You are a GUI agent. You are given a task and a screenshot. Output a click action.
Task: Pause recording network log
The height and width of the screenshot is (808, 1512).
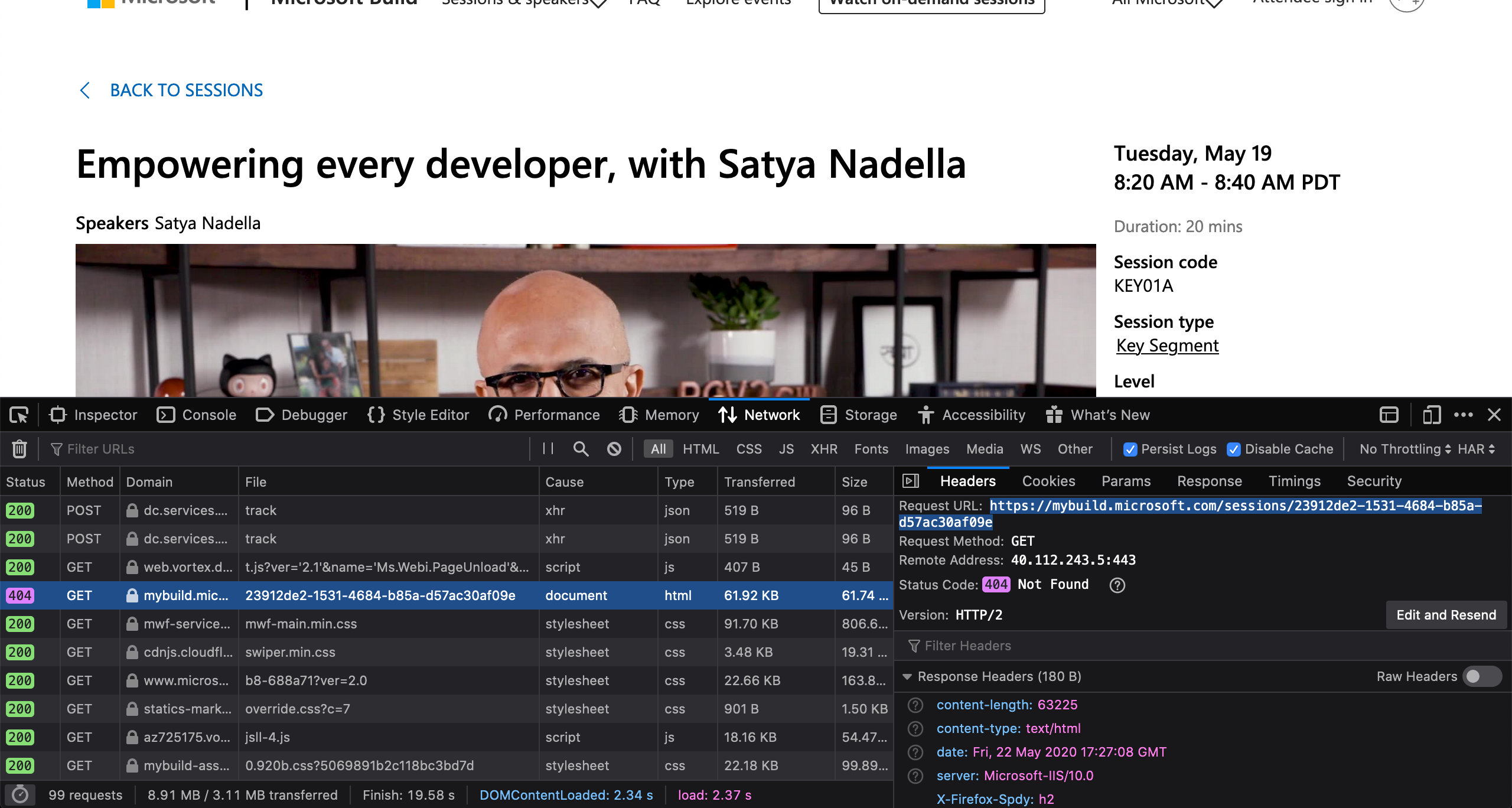click(x=548, y=449)
